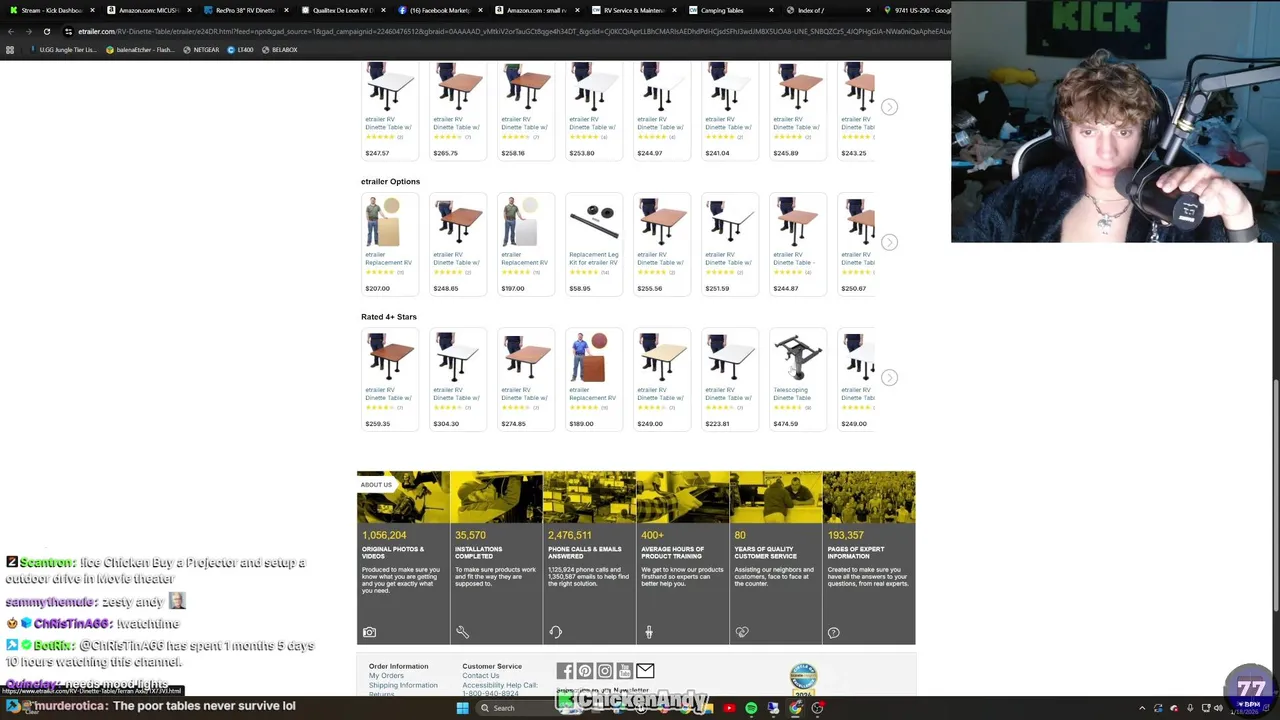Screen dimensions: 1280x720
Task: Open U.GG Jungle Tier List bookmark
Action: pyautogui.click(x=62, y=50)
